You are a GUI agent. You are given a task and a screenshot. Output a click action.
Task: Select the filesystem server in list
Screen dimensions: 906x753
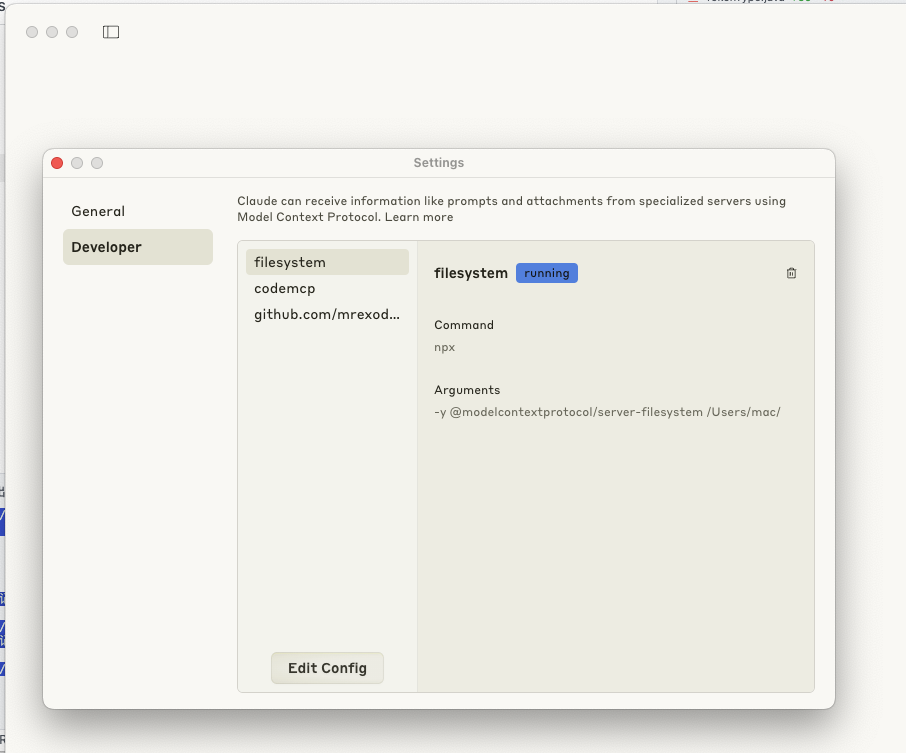coord(290,262)
